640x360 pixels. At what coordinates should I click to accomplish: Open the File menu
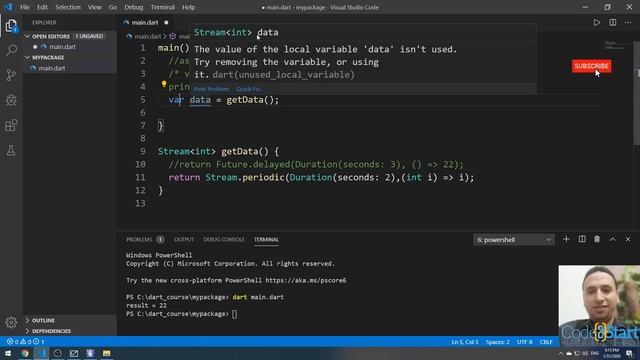pyautogui.click(x=25, y=7)
